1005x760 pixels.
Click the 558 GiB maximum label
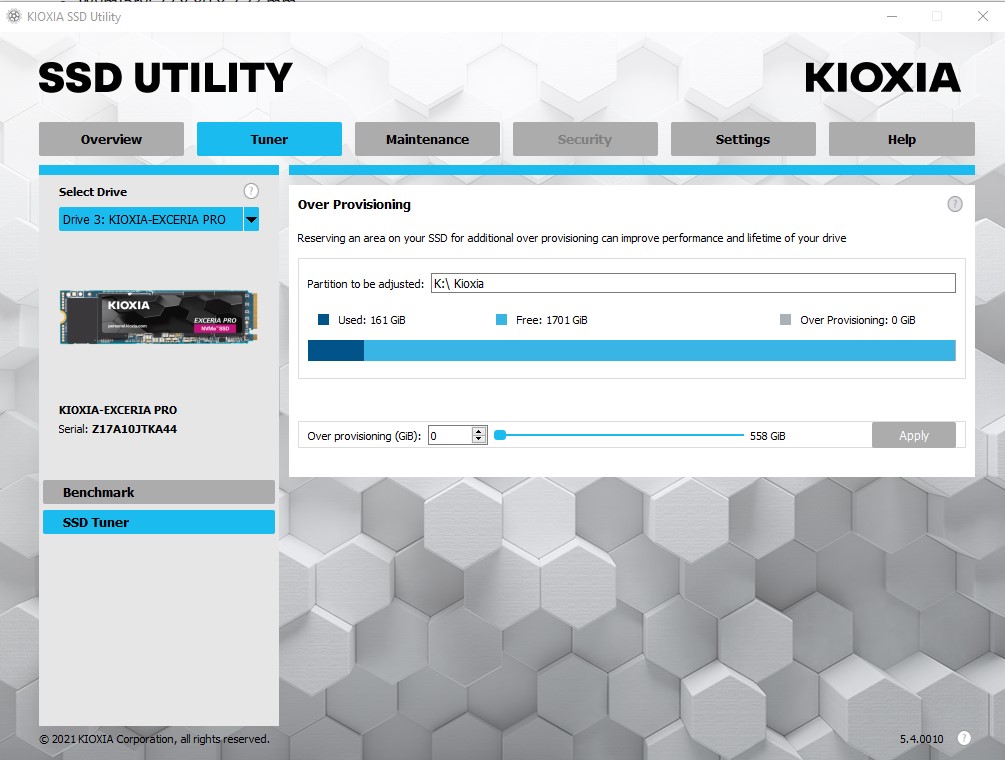[x=768, y=436]
